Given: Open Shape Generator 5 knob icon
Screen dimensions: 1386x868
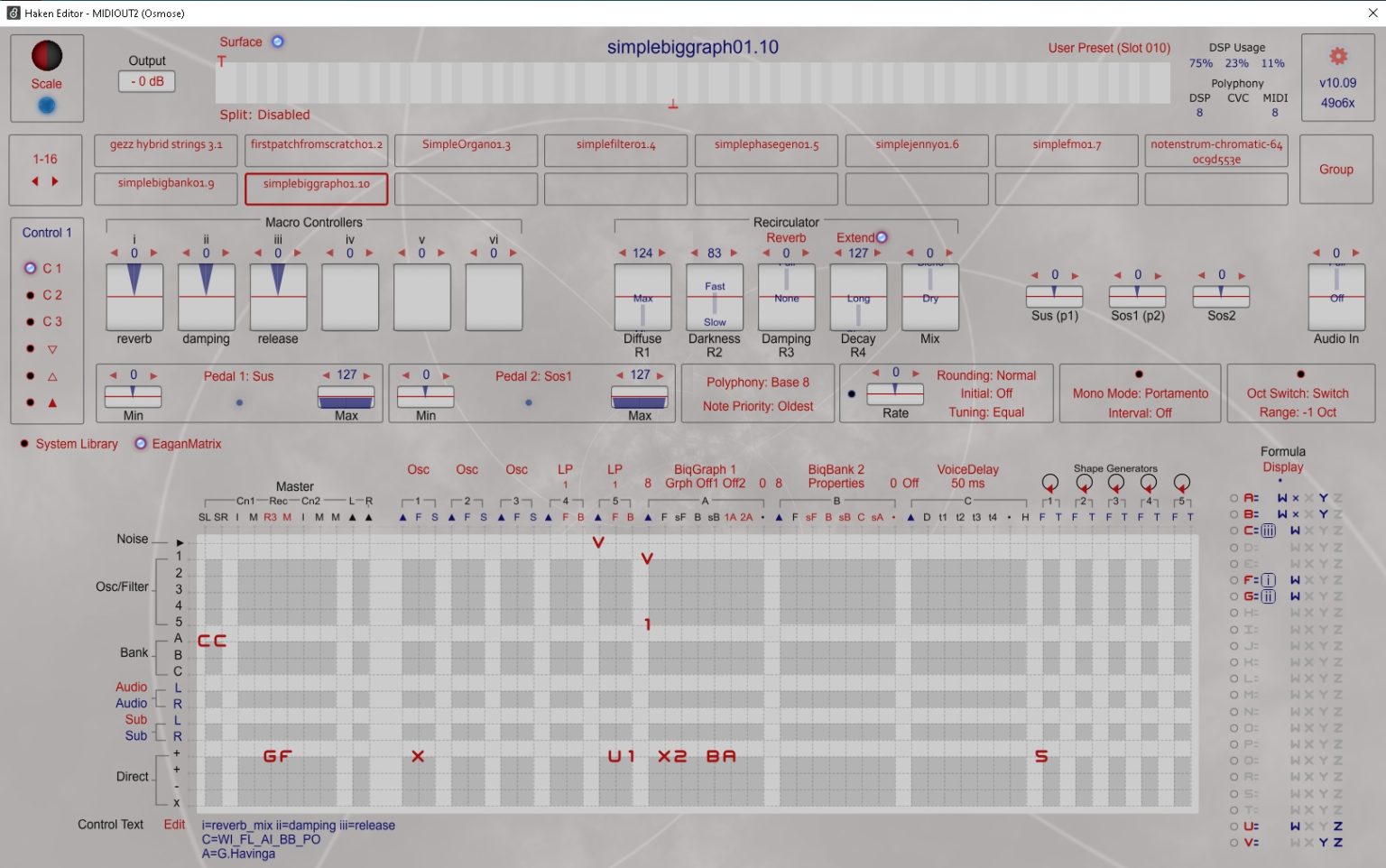Looking at the screenshot, I should (x=1182, y=483).
